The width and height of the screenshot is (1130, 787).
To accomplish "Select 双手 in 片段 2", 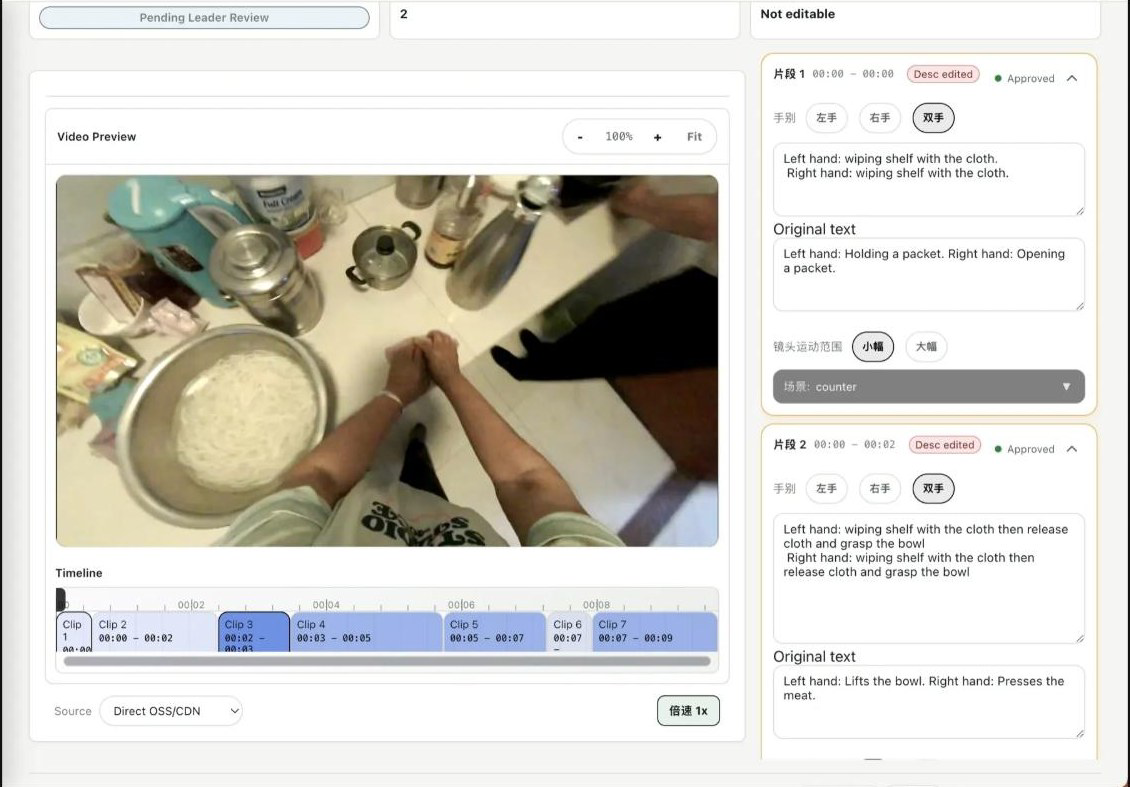I will (x=933, y=488).
